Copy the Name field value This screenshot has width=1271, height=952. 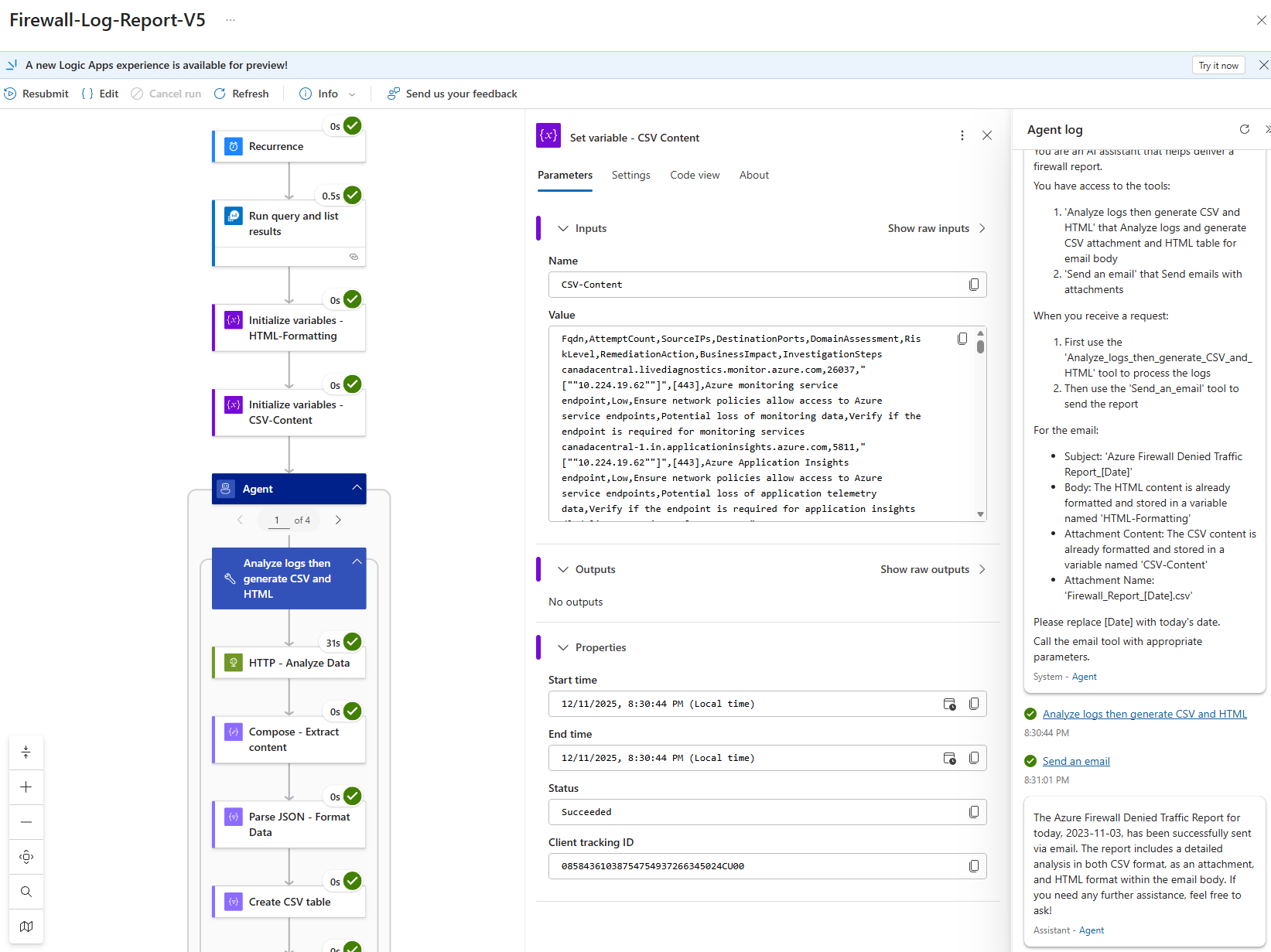tap(973, 285)
